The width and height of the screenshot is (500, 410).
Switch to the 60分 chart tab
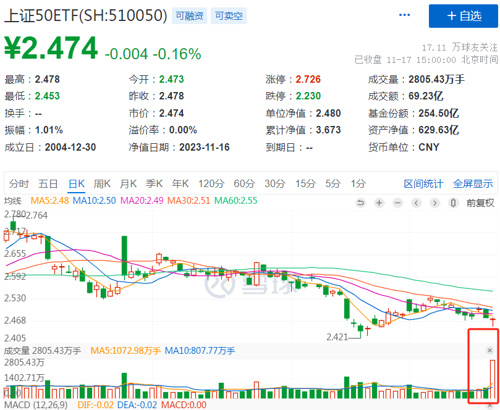pos(244,183)
